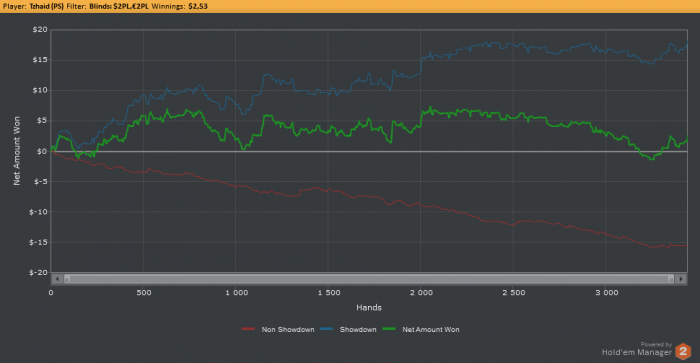
Task: Click the '$5' y-axis label
Action: 42,121
